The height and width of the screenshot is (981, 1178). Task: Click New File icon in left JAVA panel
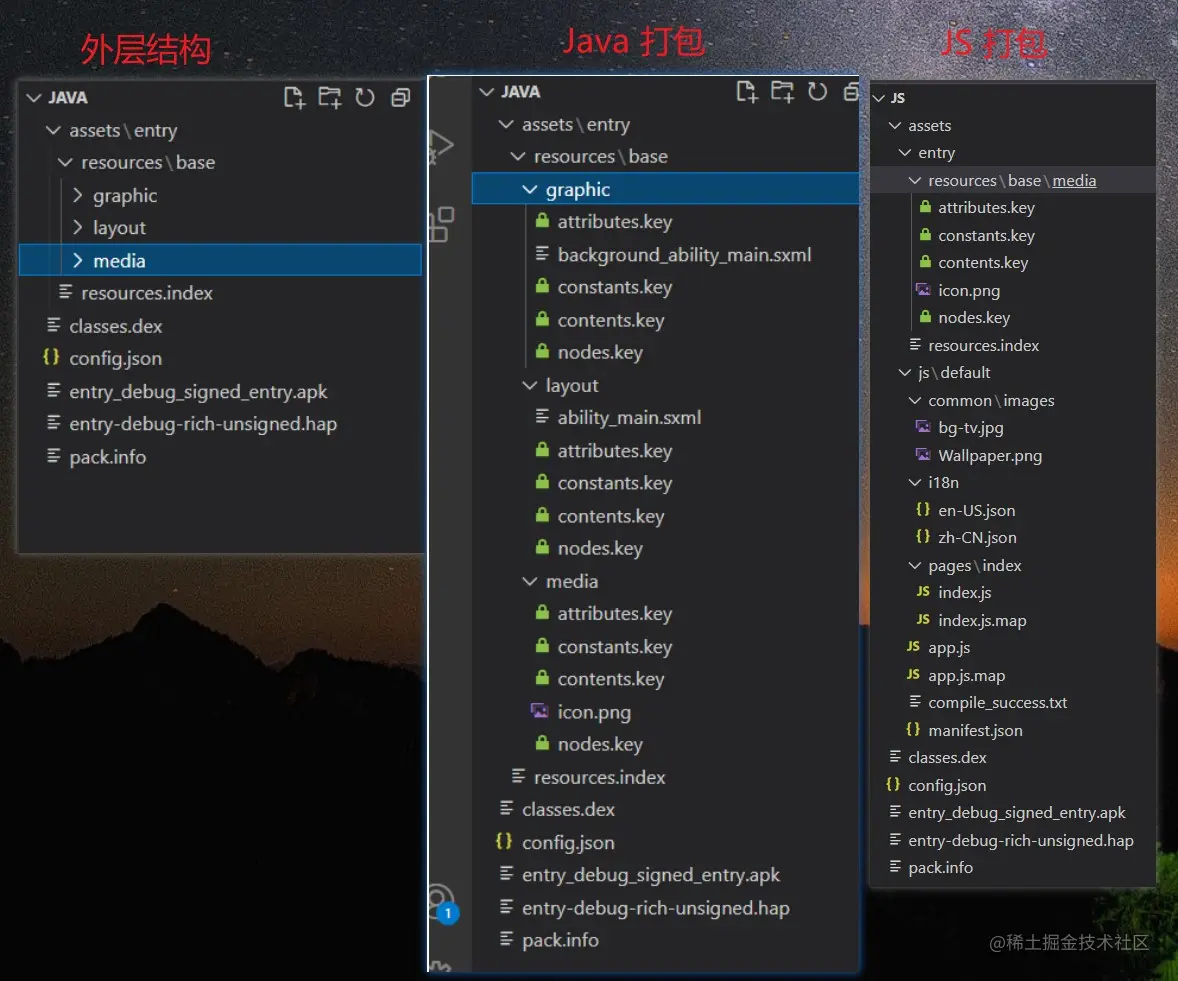(294, 98)
